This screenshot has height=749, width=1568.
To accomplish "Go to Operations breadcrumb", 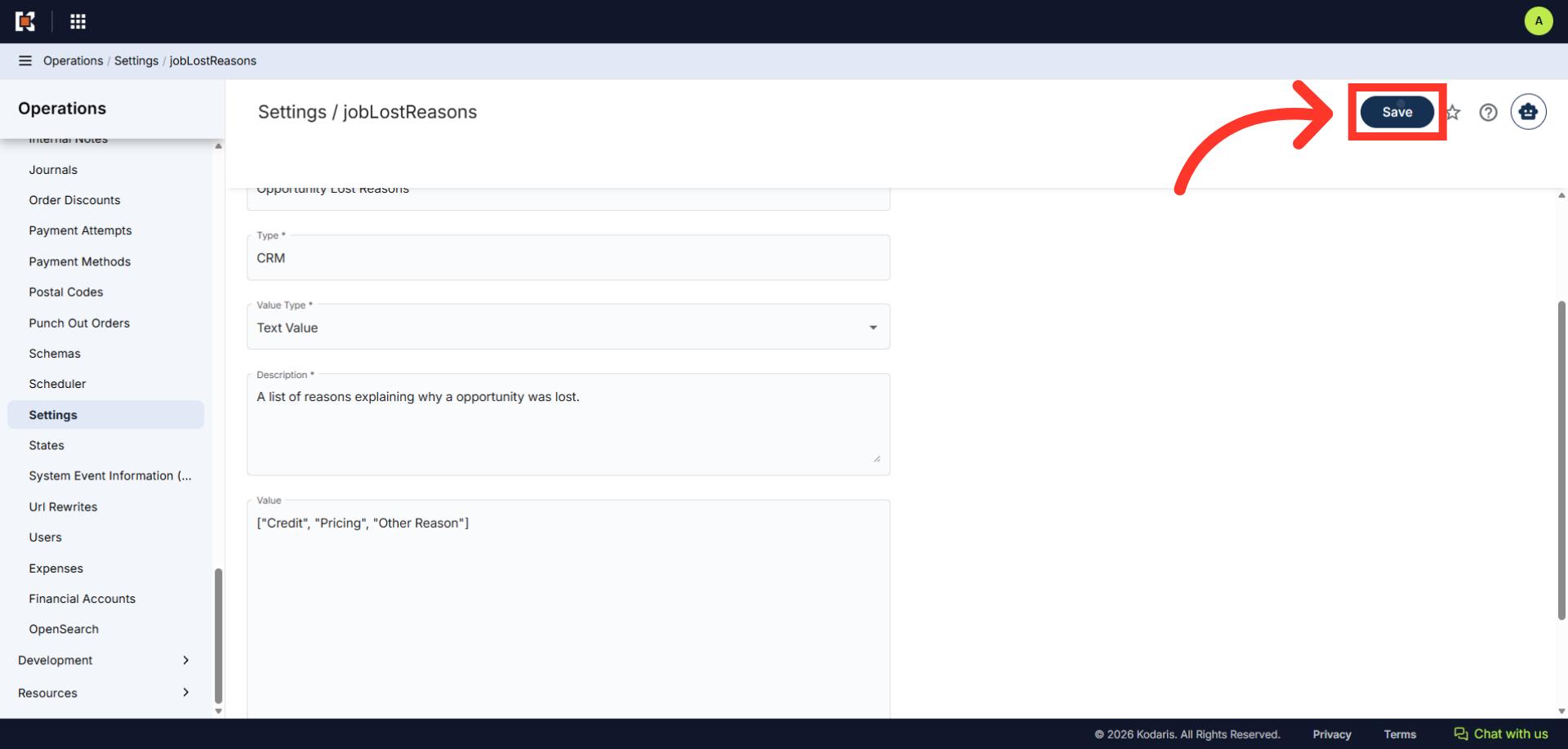I will (73, 60).
